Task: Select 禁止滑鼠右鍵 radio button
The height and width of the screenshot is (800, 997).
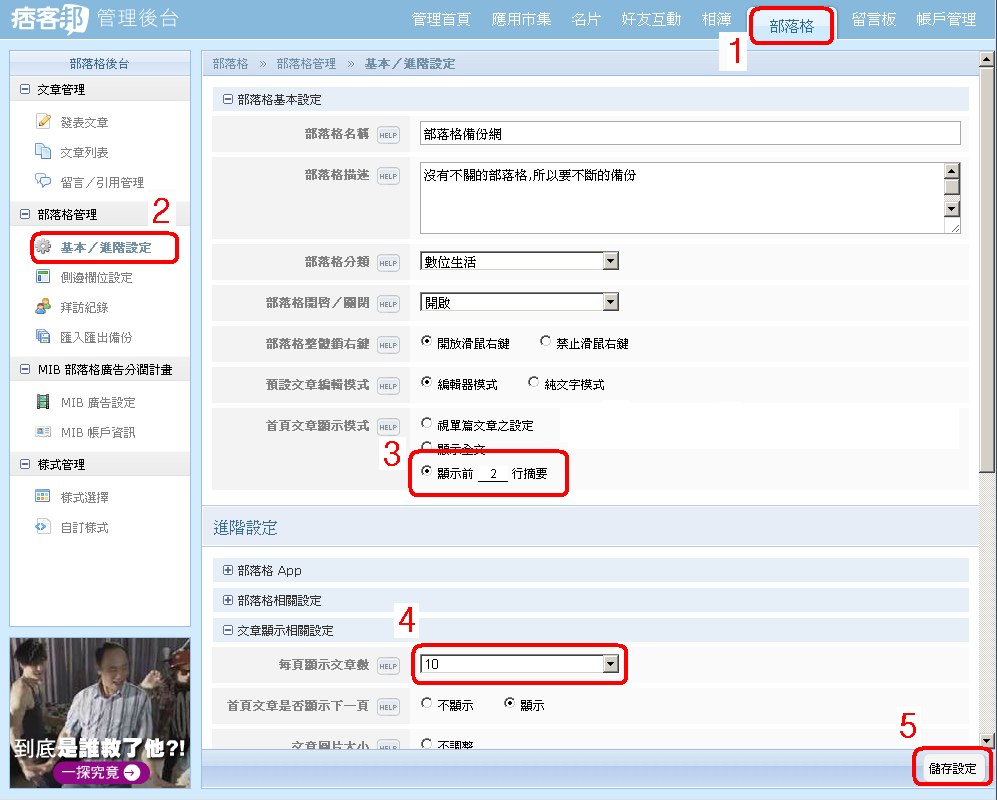Action: (x=546, y=341)
